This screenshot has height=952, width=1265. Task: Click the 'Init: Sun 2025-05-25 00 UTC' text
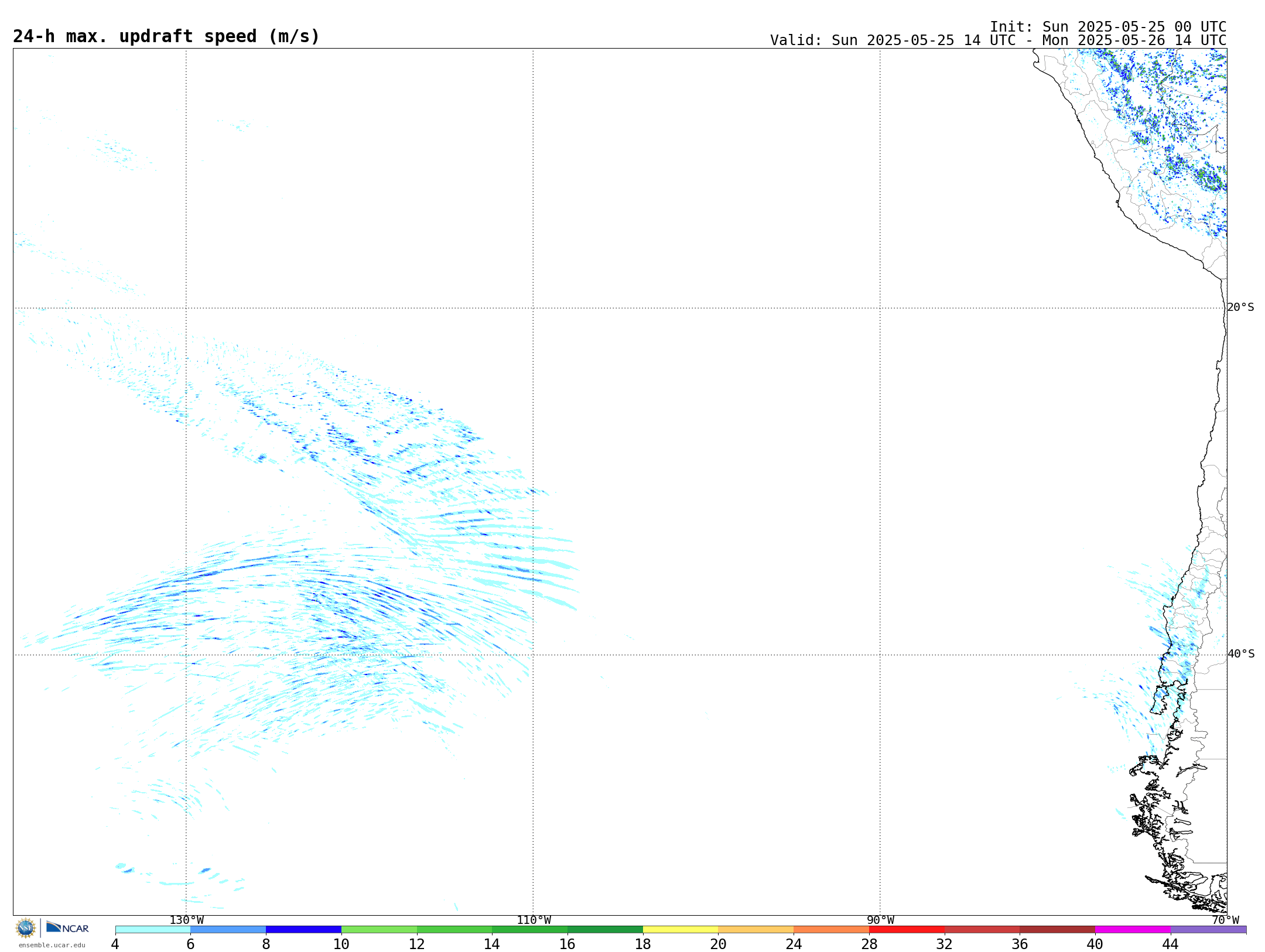coord(1108,27)
